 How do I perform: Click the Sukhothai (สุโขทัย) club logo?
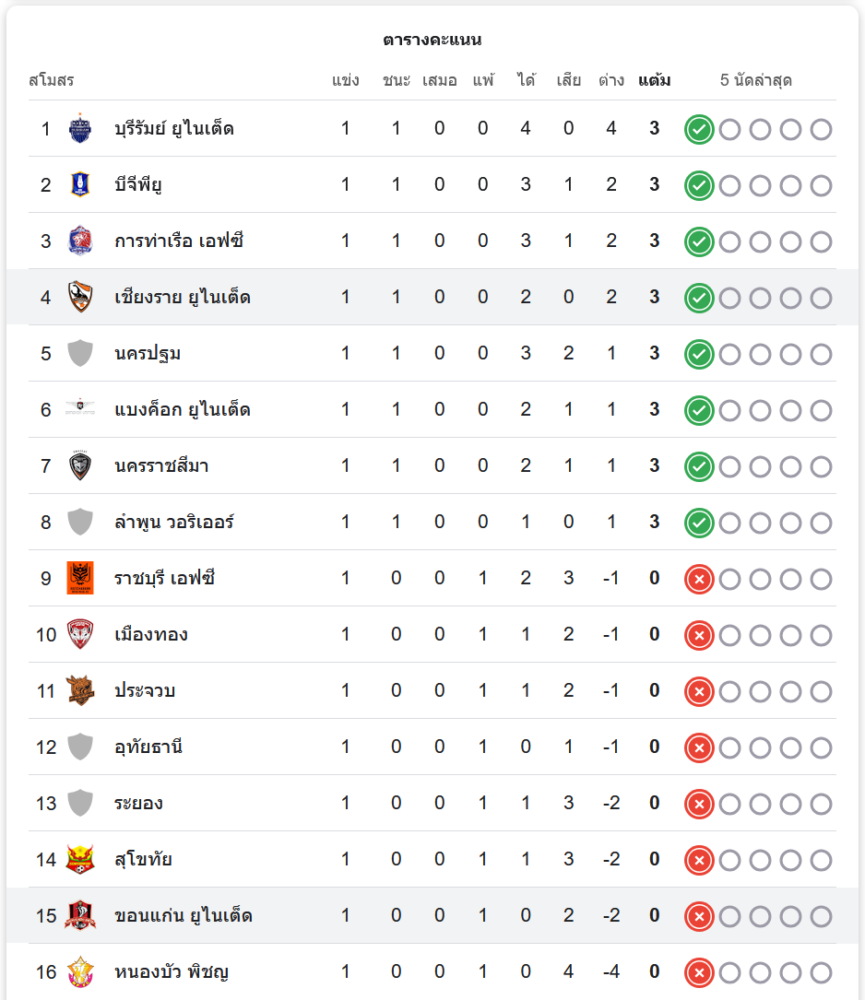[x=80, y=859]
